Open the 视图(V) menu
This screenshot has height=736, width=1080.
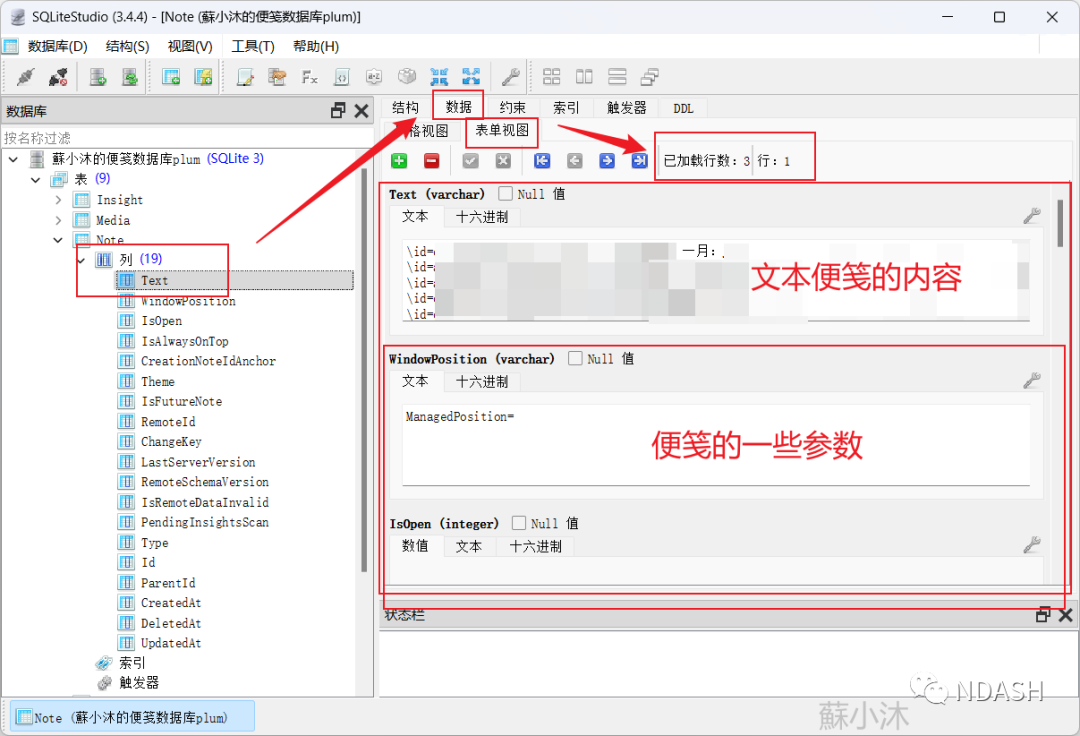(x=190, y=46)
